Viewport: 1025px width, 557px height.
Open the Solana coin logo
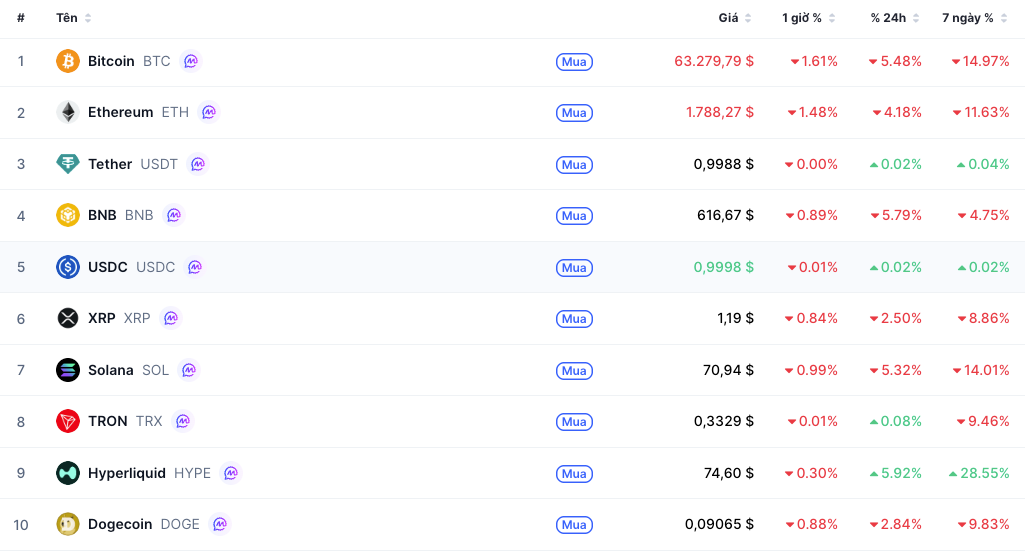[x=67, y=370]
